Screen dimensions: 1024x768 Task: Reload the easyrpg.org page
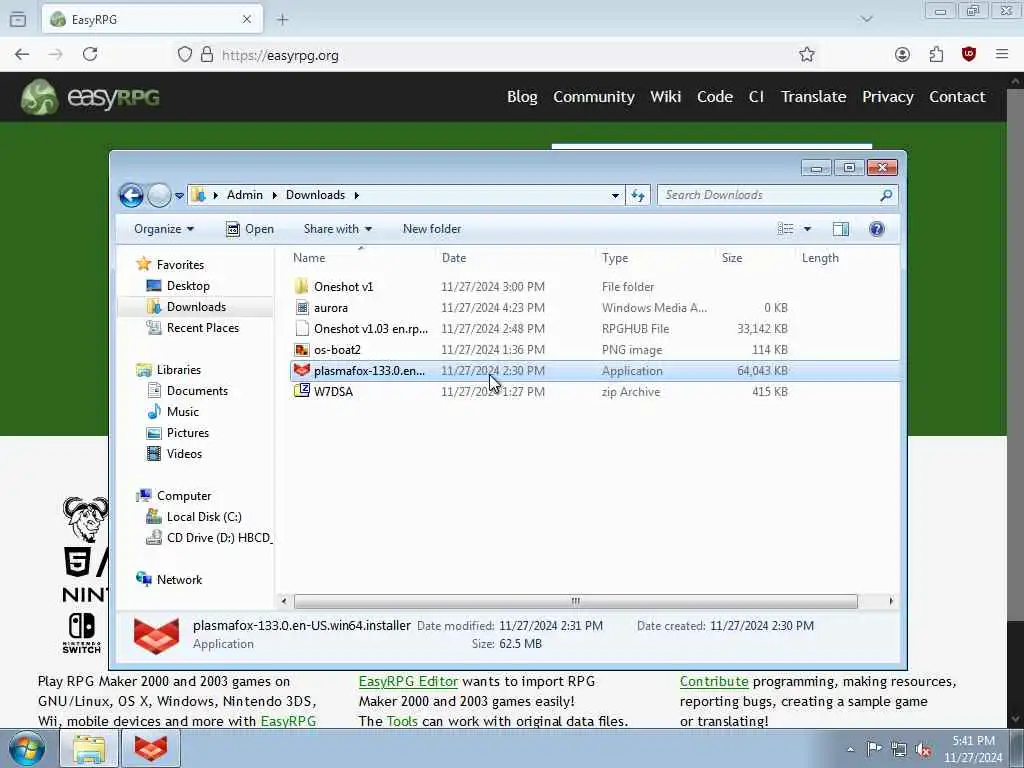(90, 55)
